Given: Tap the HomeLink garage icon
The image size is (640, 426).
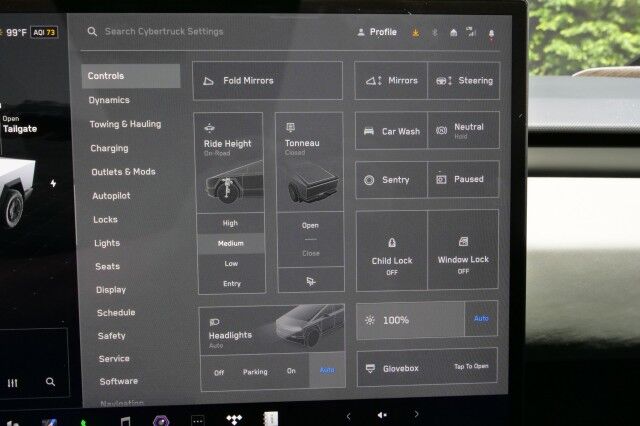Looking at the screenshot, I should pyautogui.click(x=453, y=33).
